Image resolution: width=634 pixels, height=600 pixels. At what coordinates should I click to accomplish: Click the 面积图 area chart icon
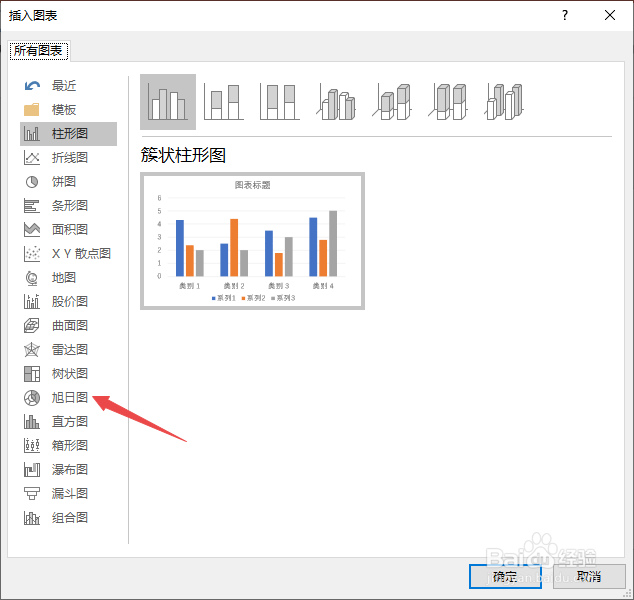32,230
